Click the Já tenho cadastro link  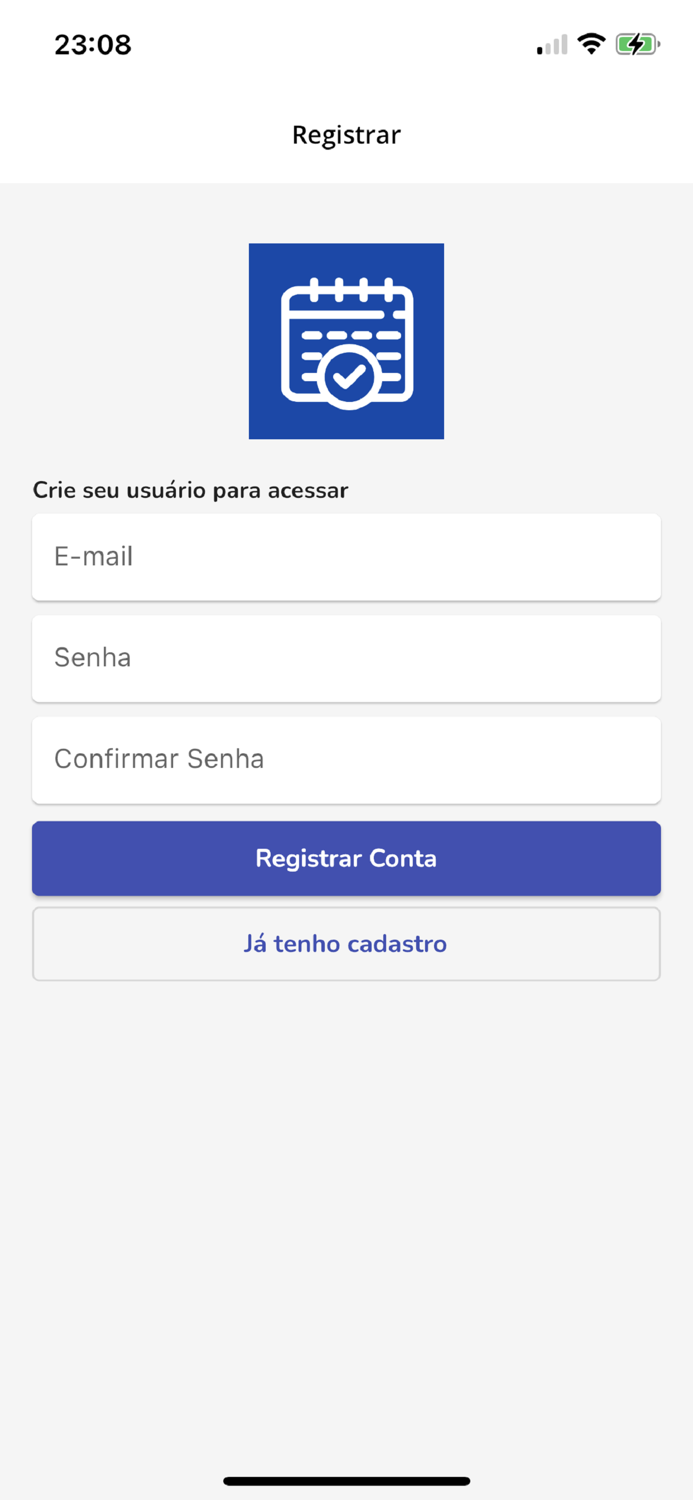tap(346, 943)
